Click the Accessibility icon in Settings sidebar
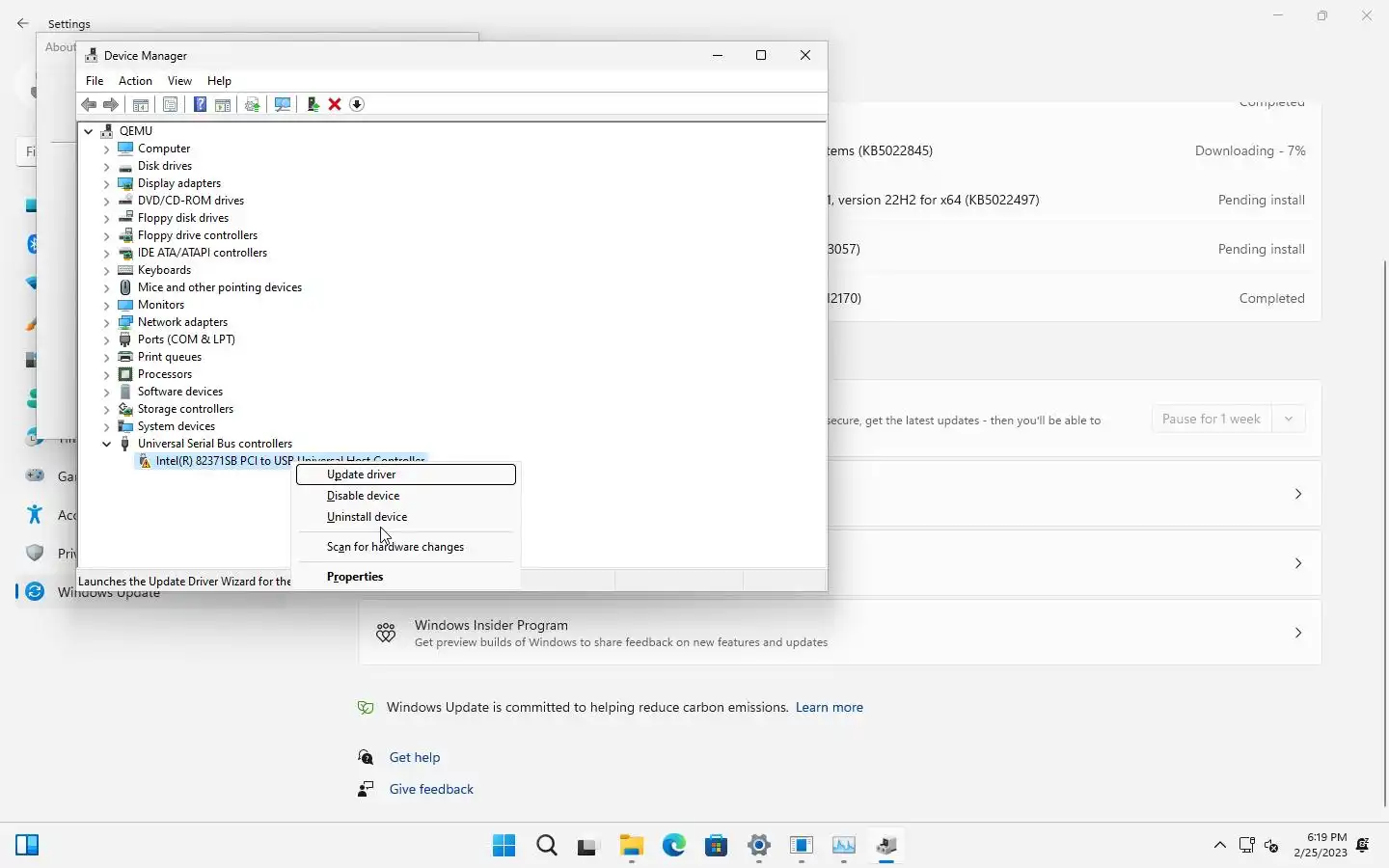 pos(35,514)
